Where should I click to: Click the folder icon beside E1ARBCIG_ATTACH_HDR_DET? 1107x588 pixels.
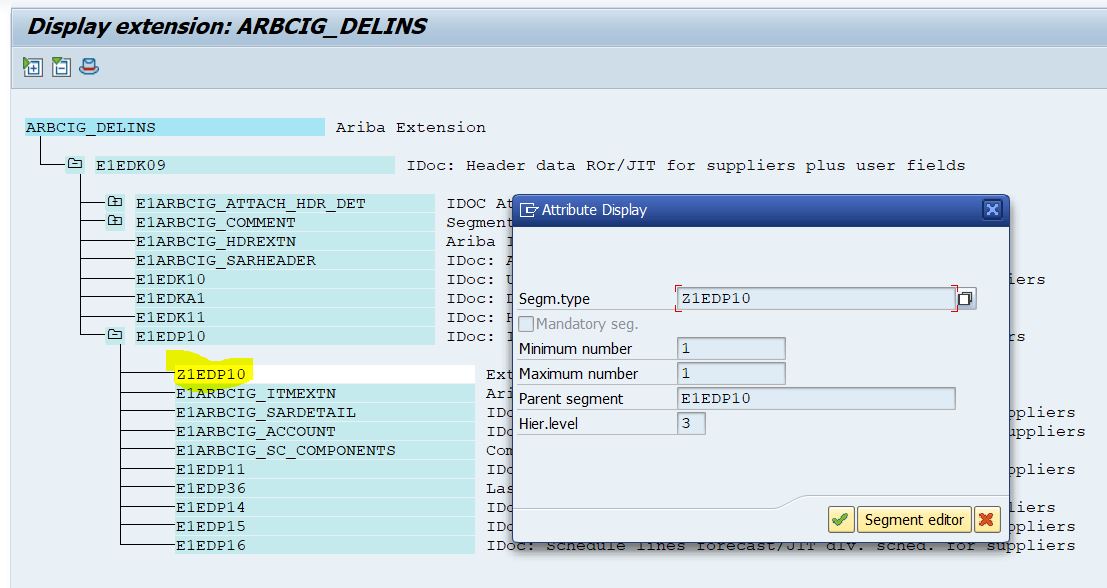coord(113,202)
